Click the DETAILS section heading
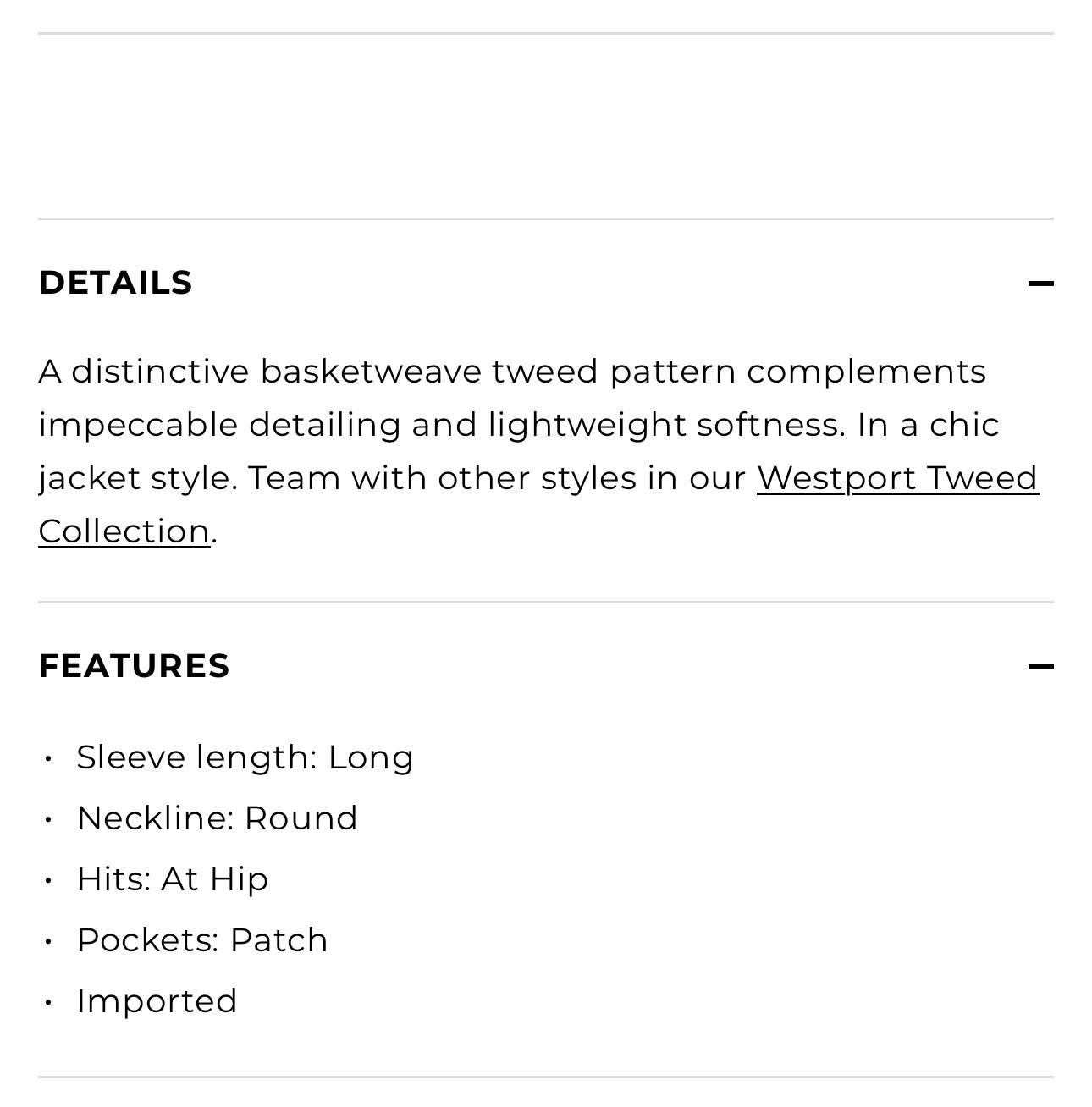 click(115, 283)
